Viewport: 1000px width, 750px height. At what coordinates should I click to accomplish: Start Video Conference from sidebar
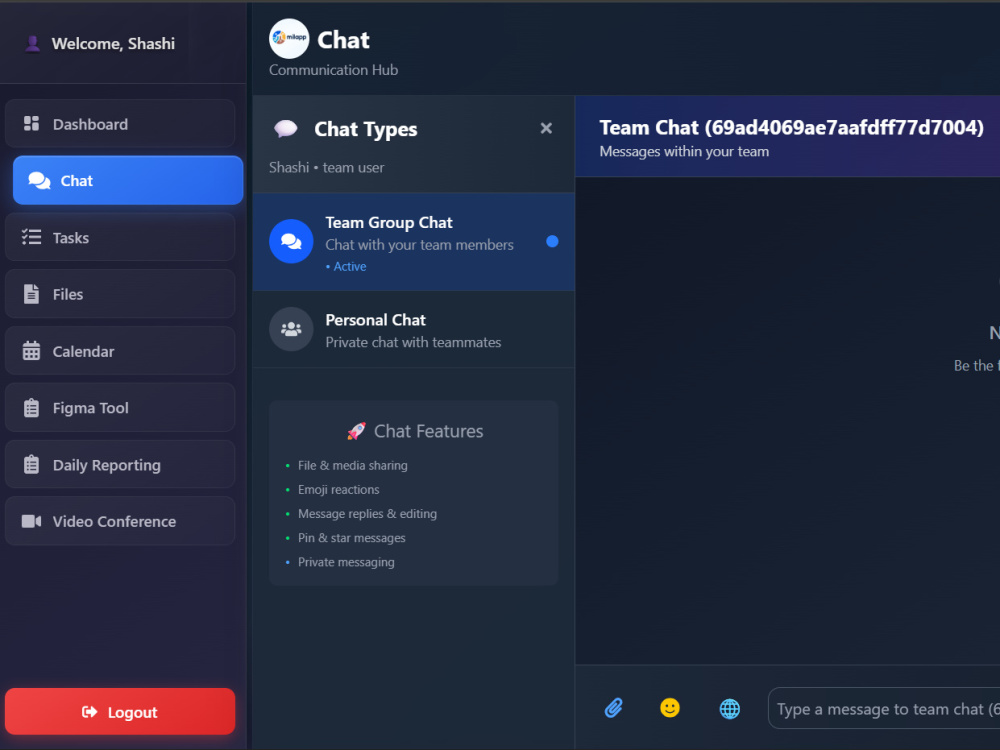(120, 521)
